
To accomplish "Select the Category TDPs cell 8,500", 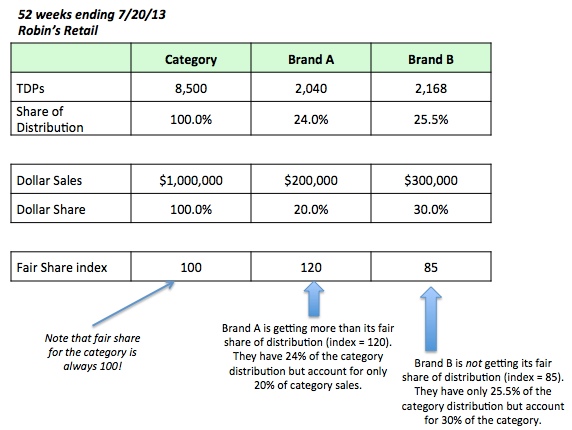I will point(191,87).
